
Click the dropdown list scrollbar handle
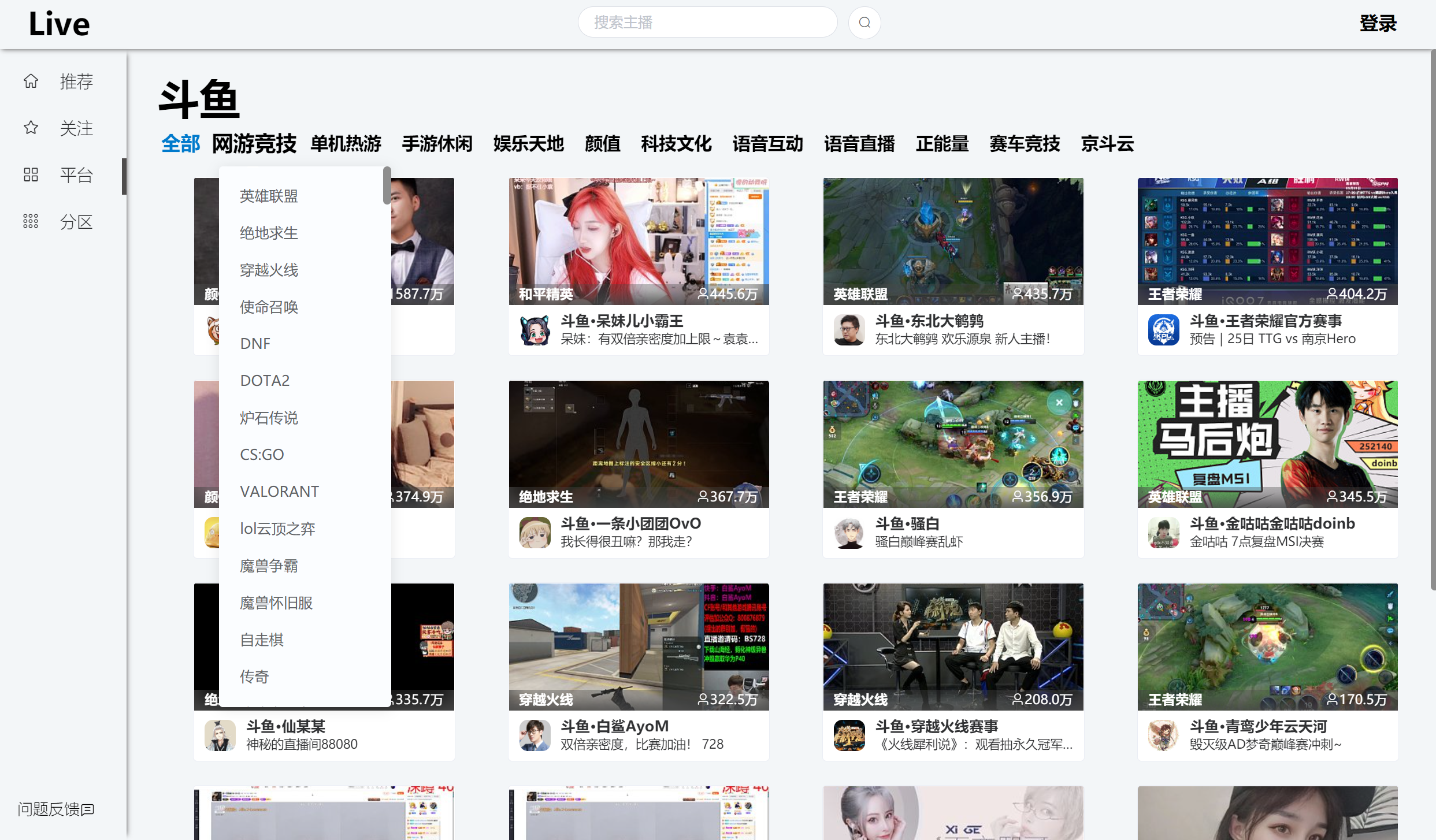[x=387, y=185]
